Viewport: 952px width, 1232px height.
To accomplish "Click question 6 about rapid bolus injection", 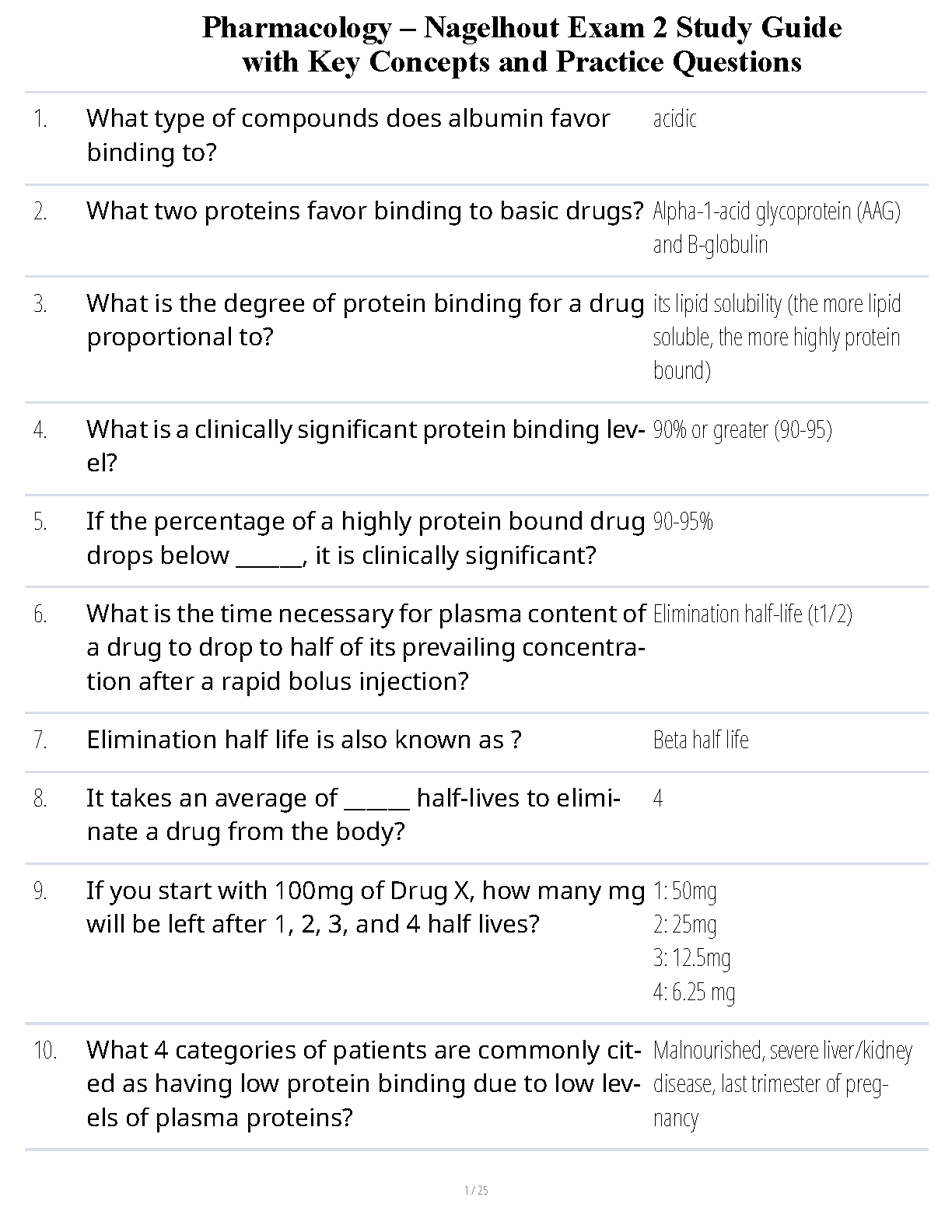I will (365, 647).
